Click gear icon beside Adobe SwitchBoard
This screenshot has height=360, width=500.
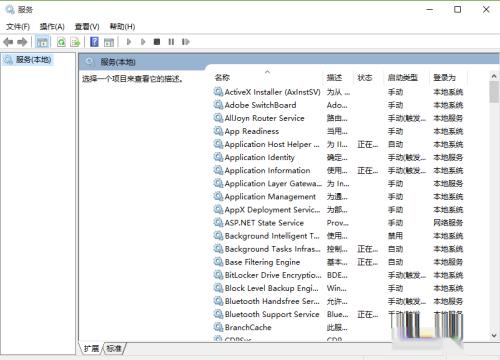pos(218,105)
